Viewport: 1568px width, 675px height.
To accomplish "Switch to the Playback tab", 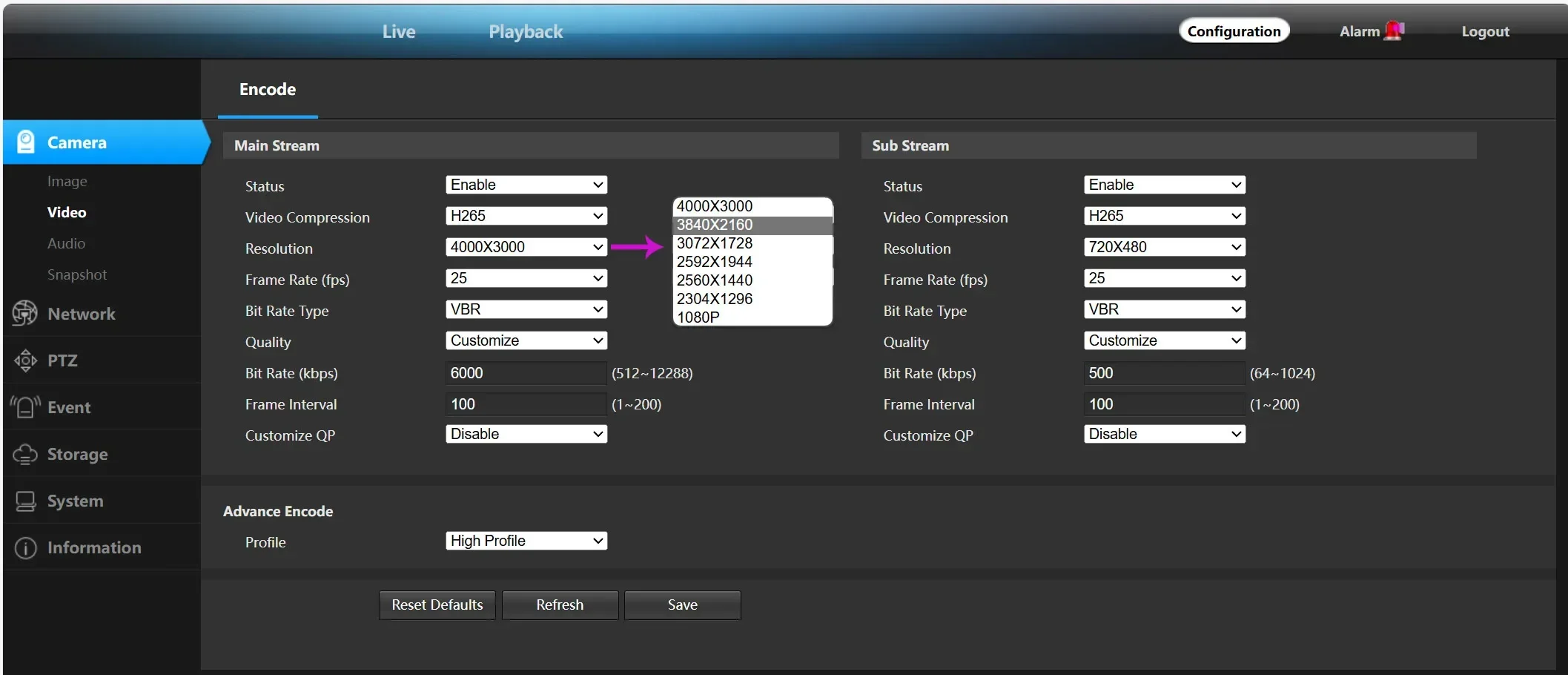I will click(526, 31).
